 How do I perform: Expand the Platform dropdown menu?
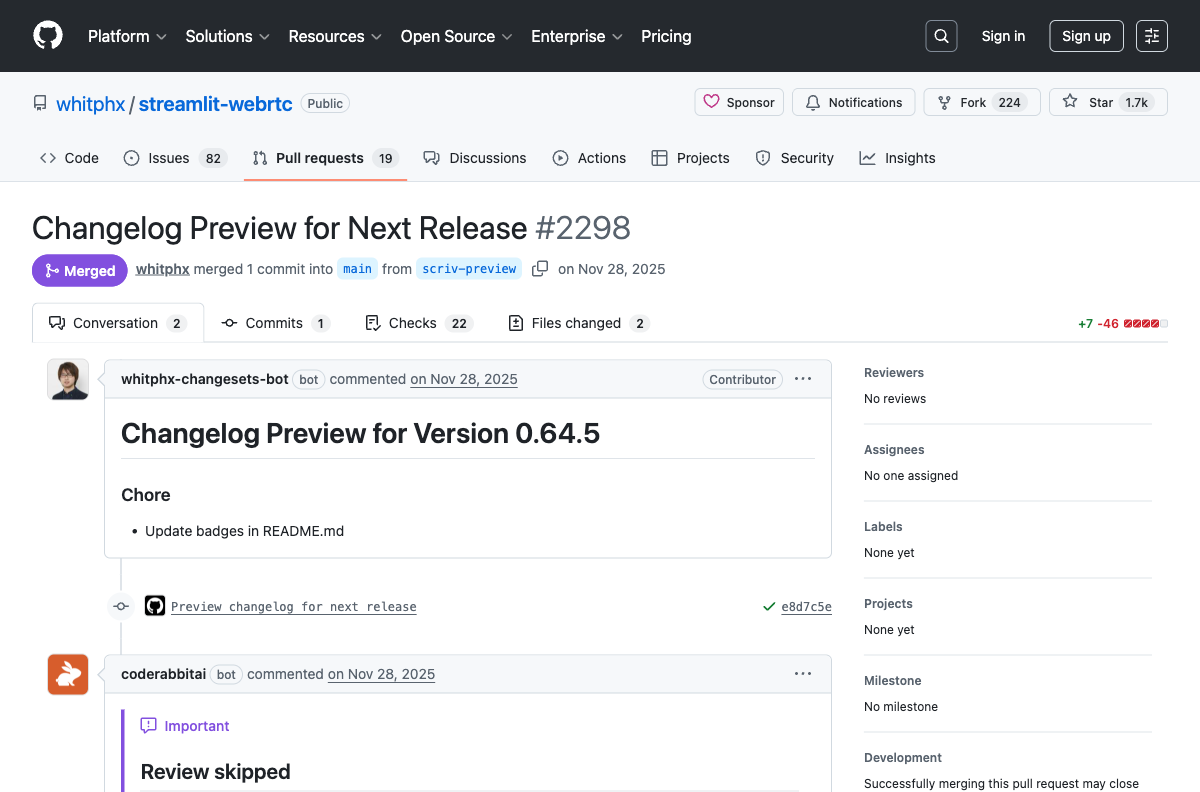[x=127, y=36]
